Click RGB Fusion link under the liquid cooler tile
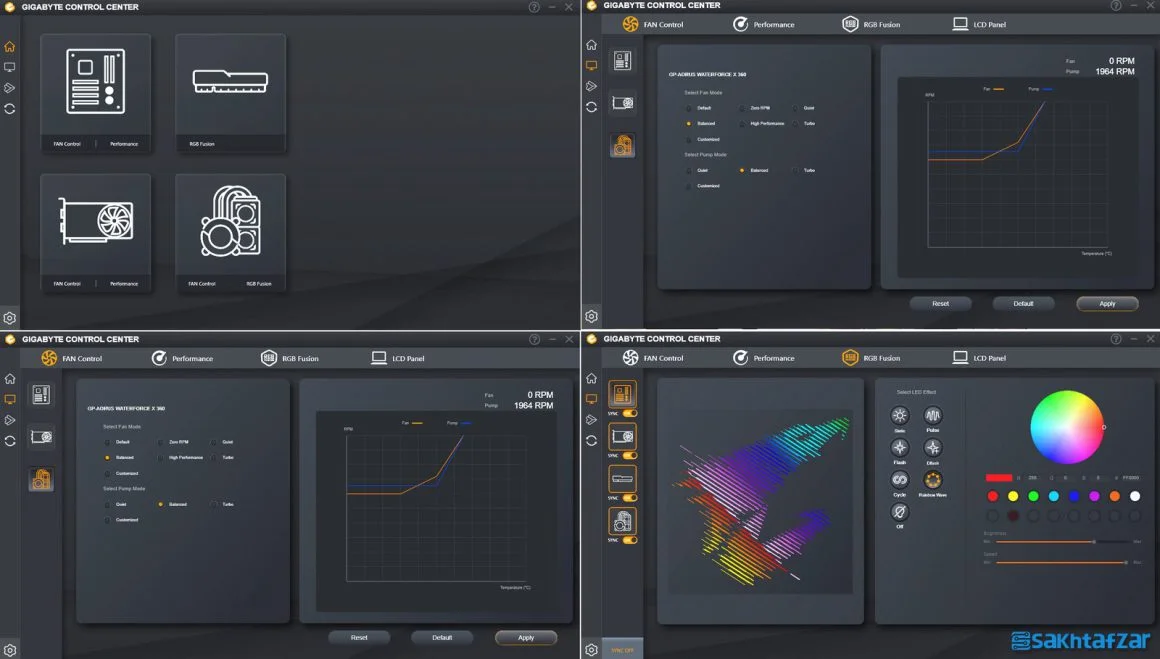 (x=259, y=284)
